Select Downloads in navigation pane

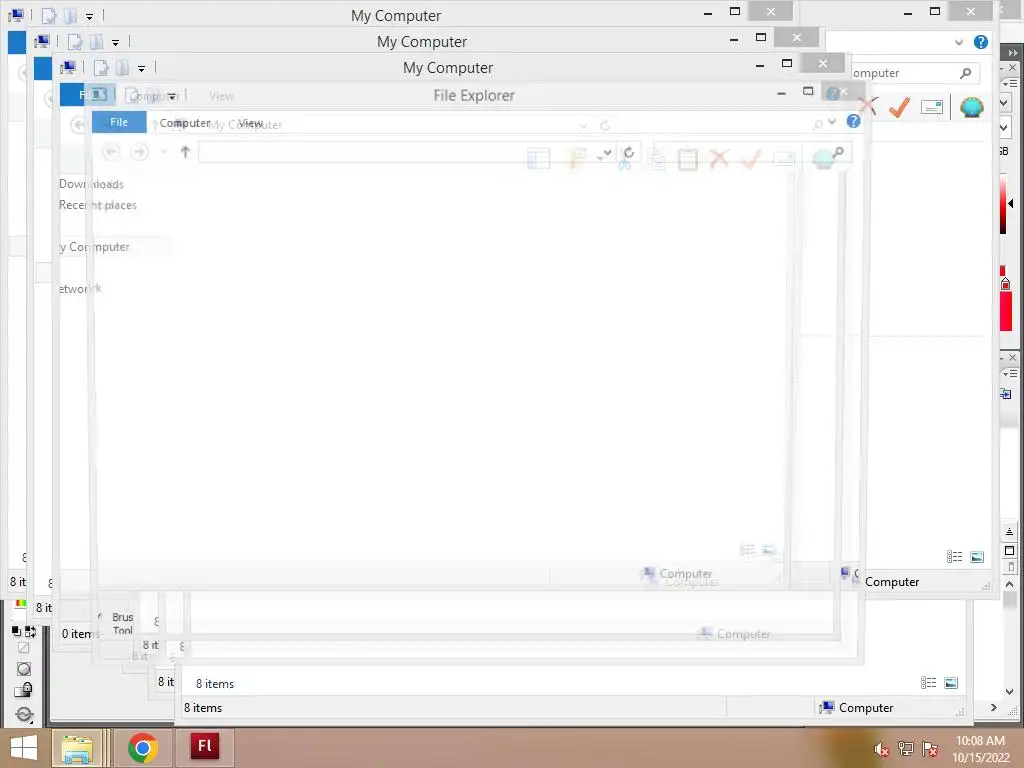point(91,184)
